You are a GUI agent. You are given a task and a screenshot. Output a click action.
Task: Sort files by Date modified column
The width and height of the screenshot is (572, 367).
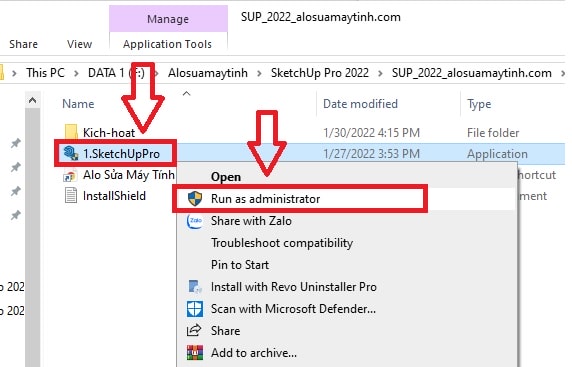[x=360, y=104]
